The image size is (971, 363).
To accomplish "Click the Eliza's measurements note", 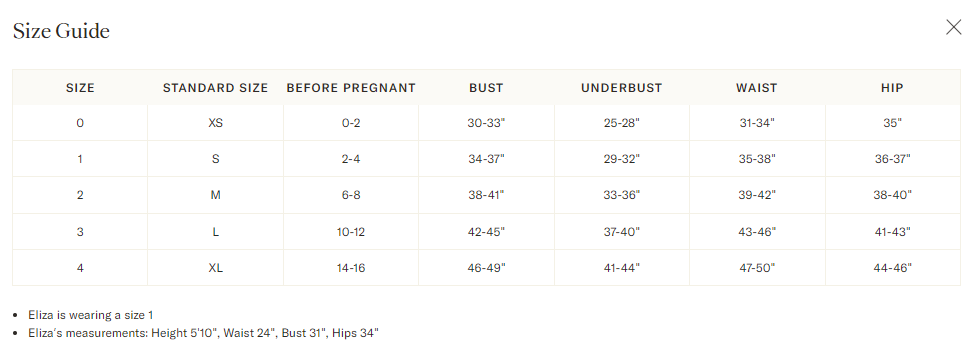I will pyautogui.click(x=203, y=333).
